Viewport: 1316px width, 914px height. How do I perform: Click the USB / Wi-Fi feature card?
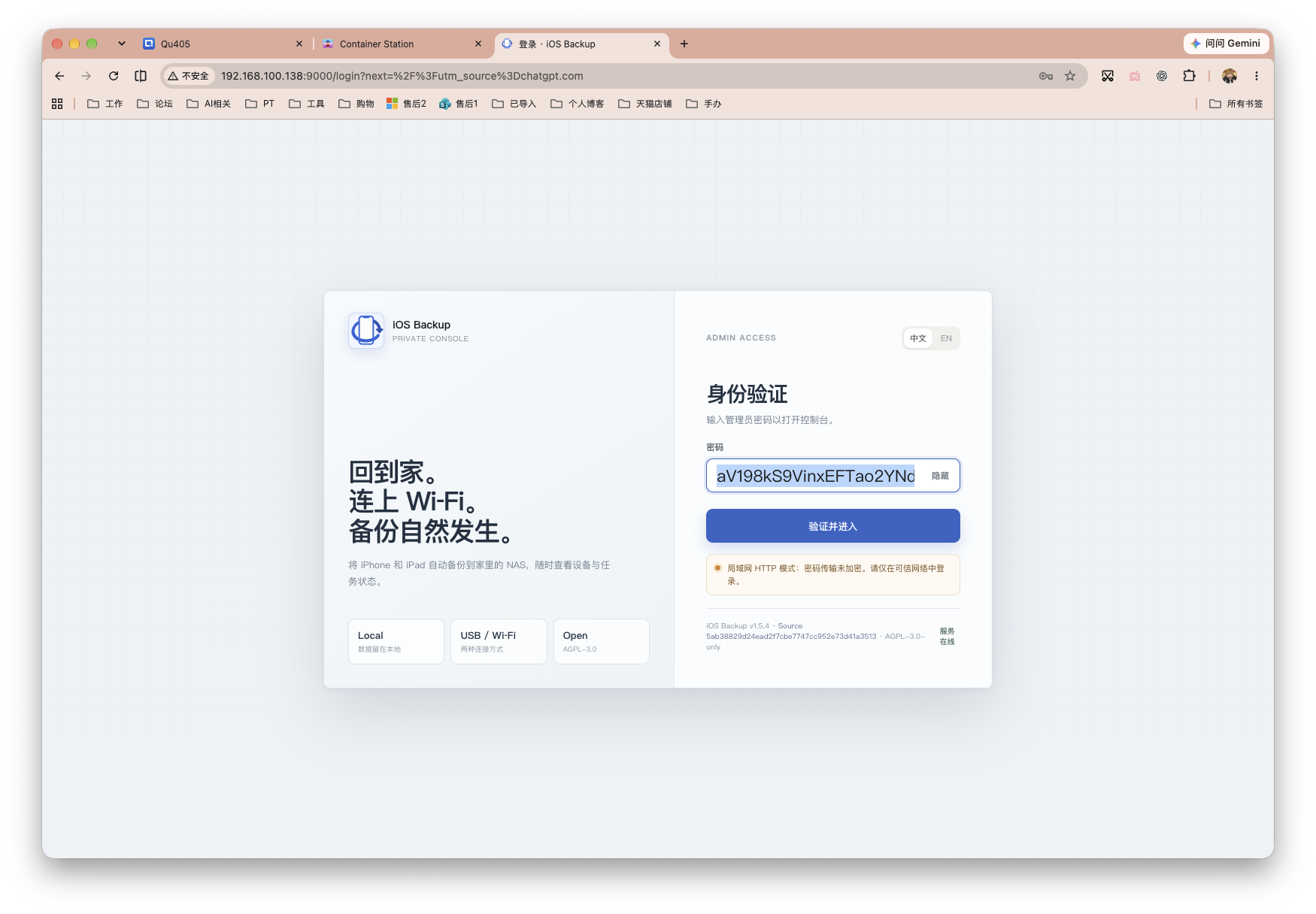coord(499,641)
